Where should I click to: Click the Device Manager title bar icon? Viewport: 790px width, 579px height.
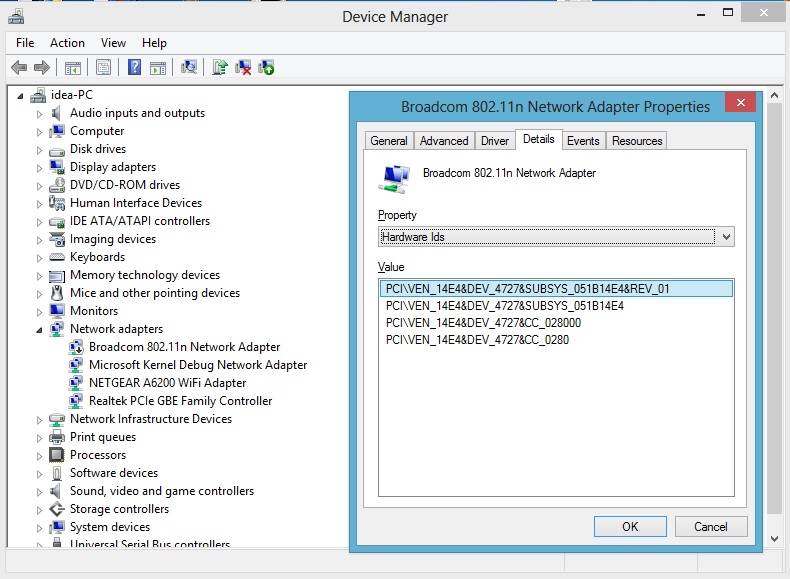tap(16, 17)
